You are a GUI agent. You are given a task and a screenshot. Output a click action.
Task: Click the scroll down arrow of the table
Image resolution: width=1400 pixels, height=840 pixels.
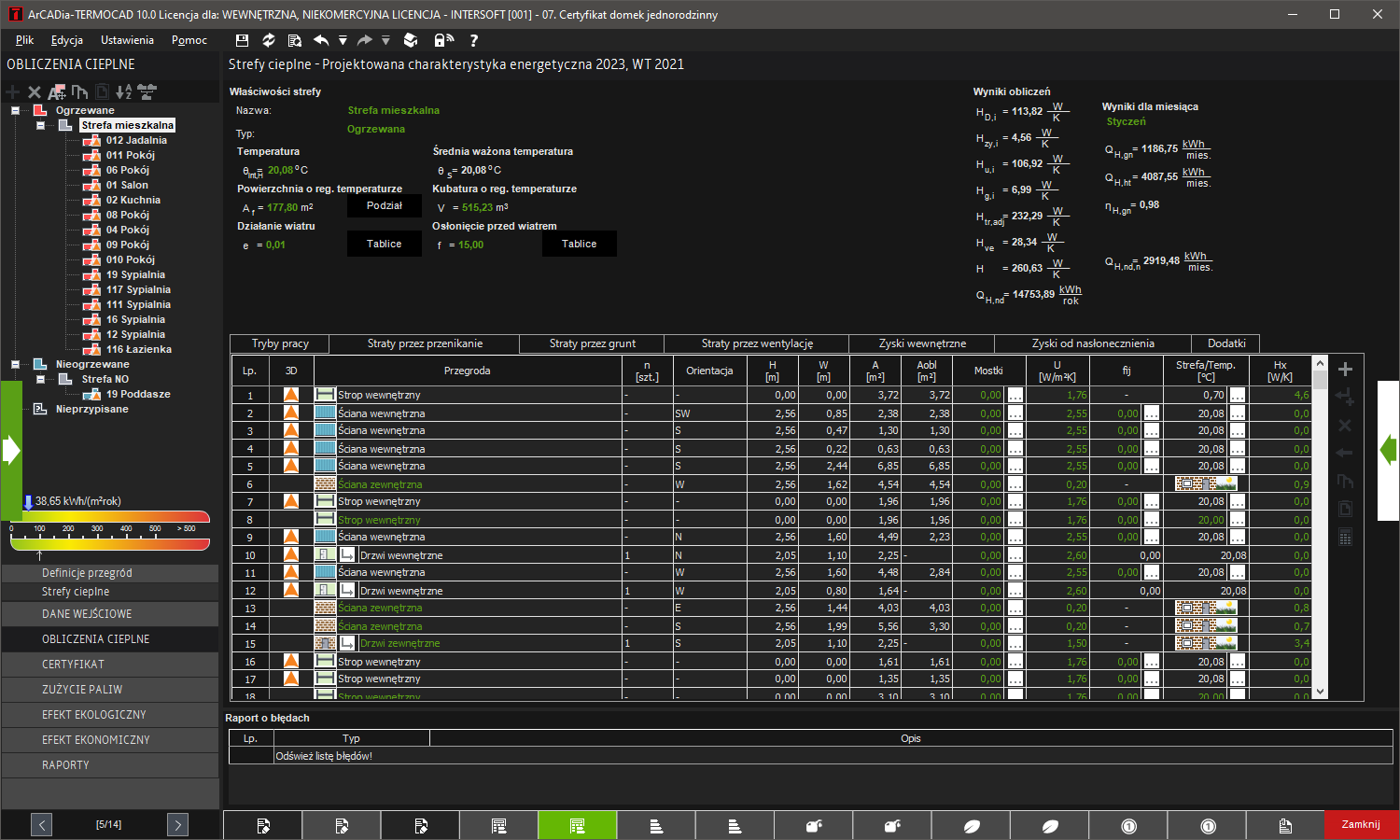tap(1320, 693)
